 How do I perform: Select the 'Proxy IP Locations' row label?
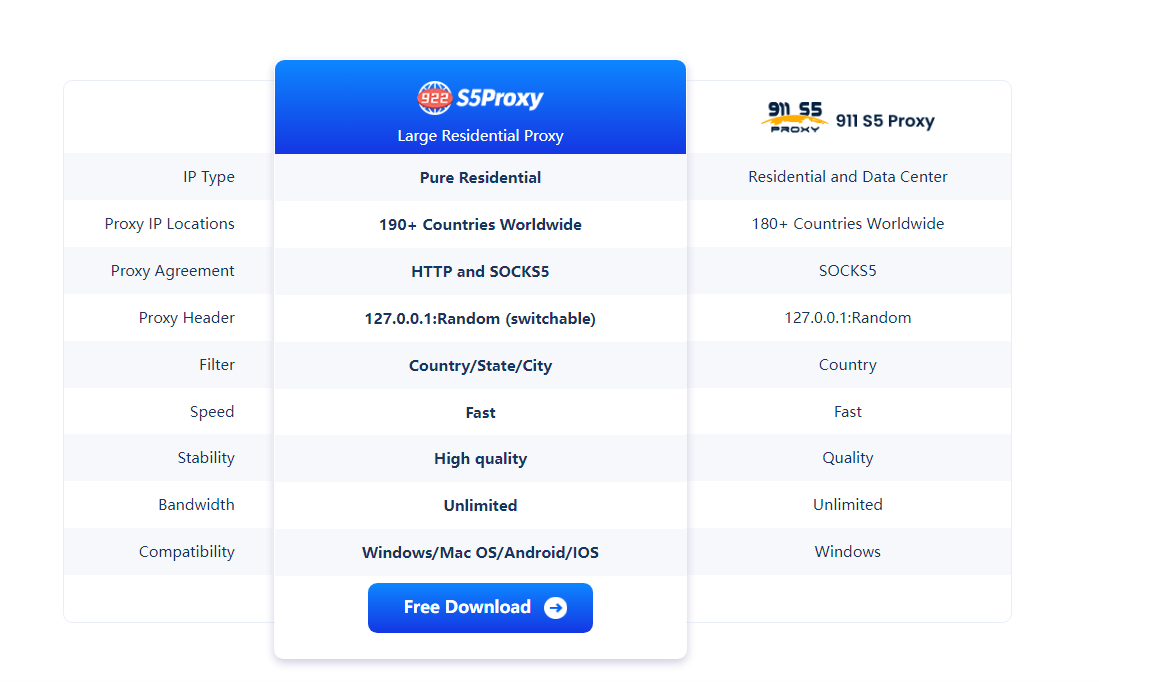click(x=169, y=224)
